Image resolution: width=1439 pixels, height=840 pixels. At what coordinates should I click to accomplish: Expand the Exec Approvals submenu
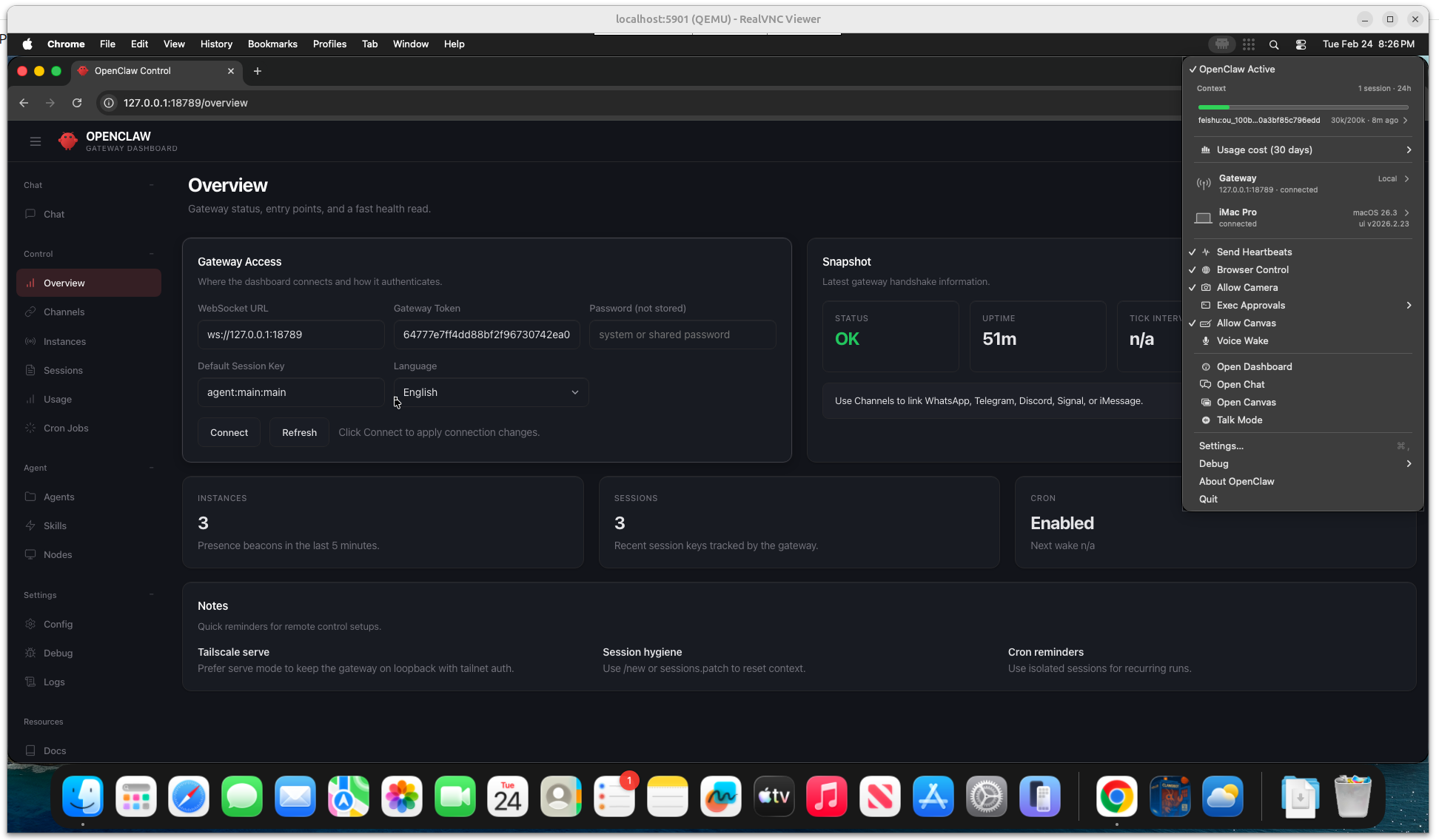tap(1303, 305)
